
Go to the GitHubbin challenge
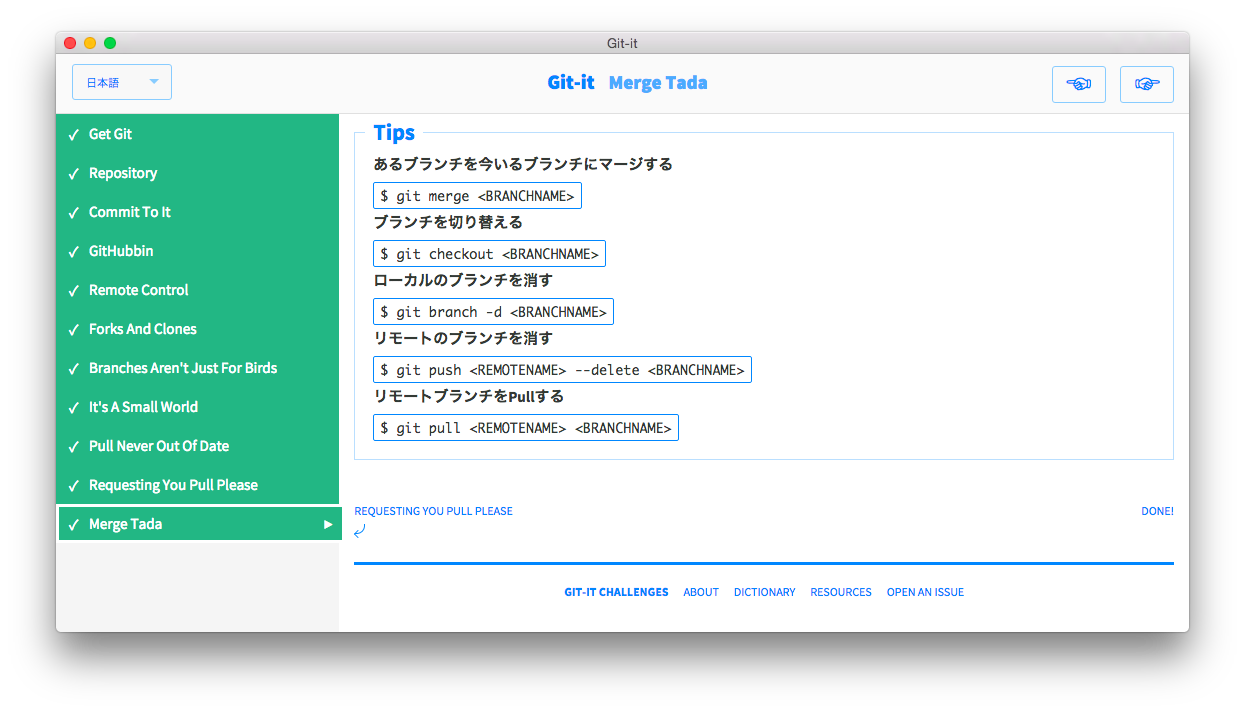click(199, 251)
